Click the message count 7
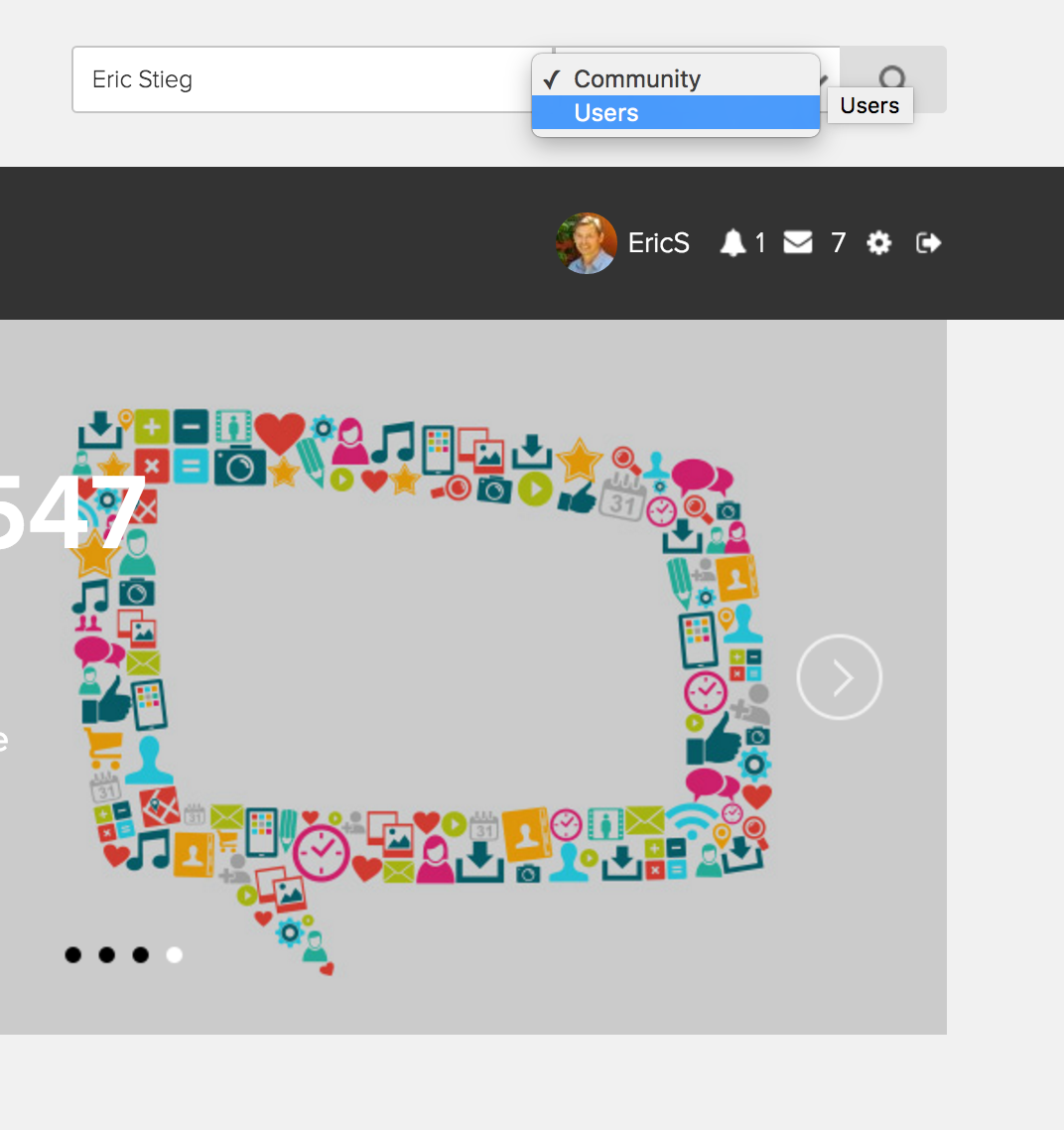The width and height of the screenshot is (1064, 1130). pyautogui.click(x=839, y=243)
